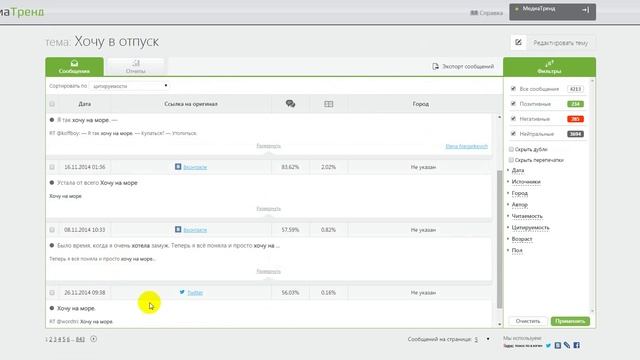The height and width of the screenshot is (360, 640).
Task: Switch to the Отчеты tab
Action: (136, 67)
